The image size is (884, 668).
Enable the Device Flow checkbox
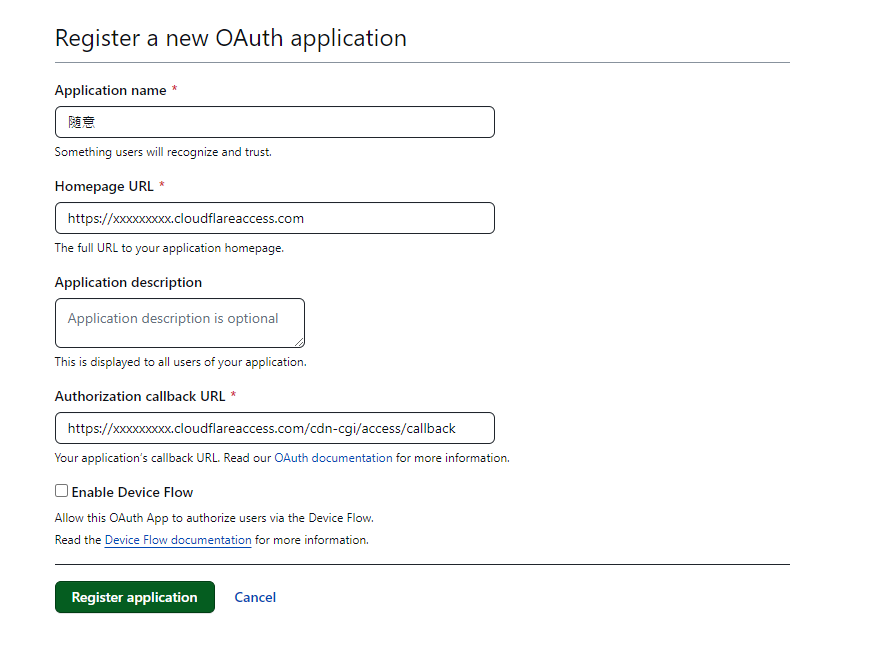pyautogui.click(x=62, y=491)
